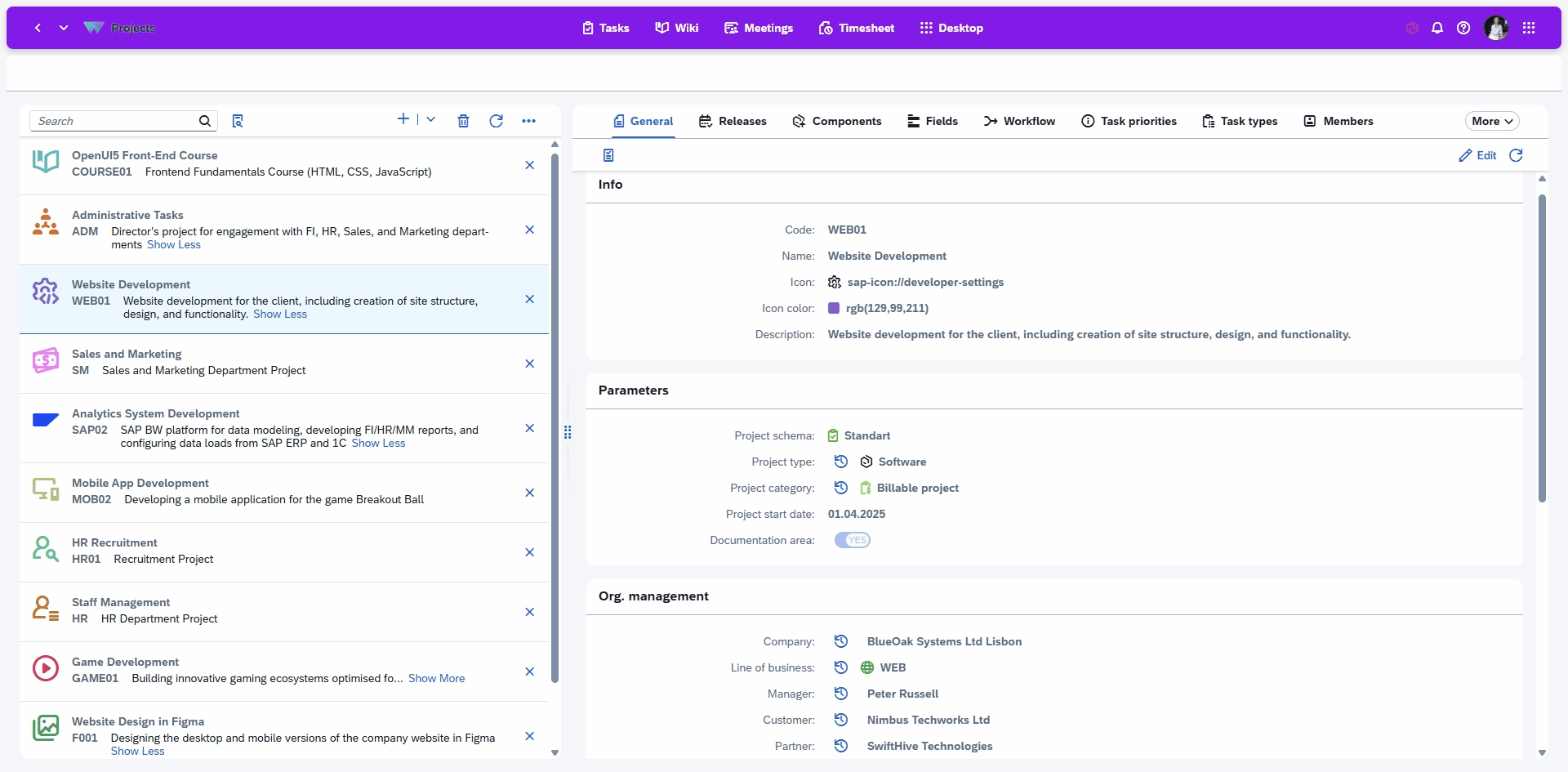Click refresh icon next to Edit

1516,155
